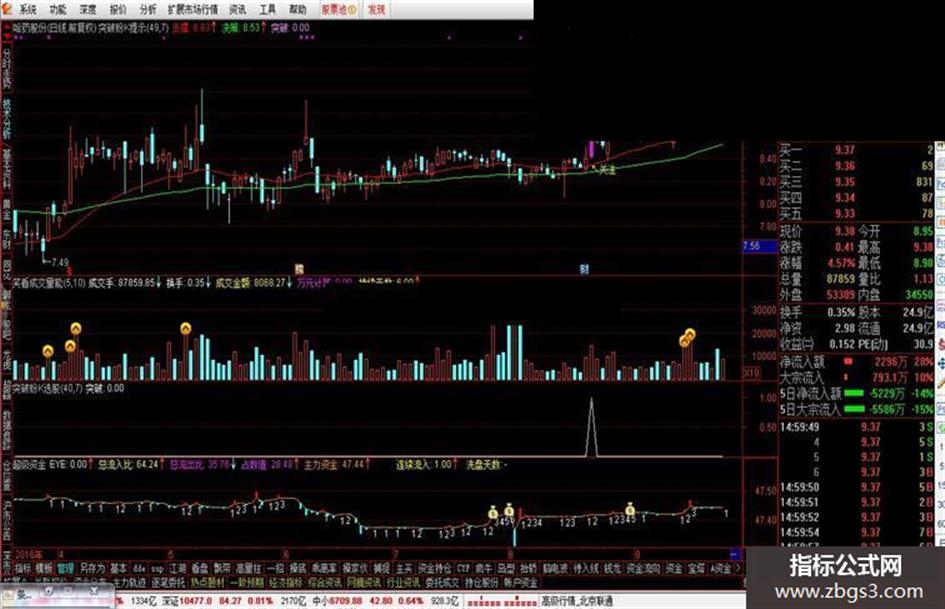This screenshot has width=945, height=609.
Task: Open the 工具 menu
Action: (x=268, y=9)
